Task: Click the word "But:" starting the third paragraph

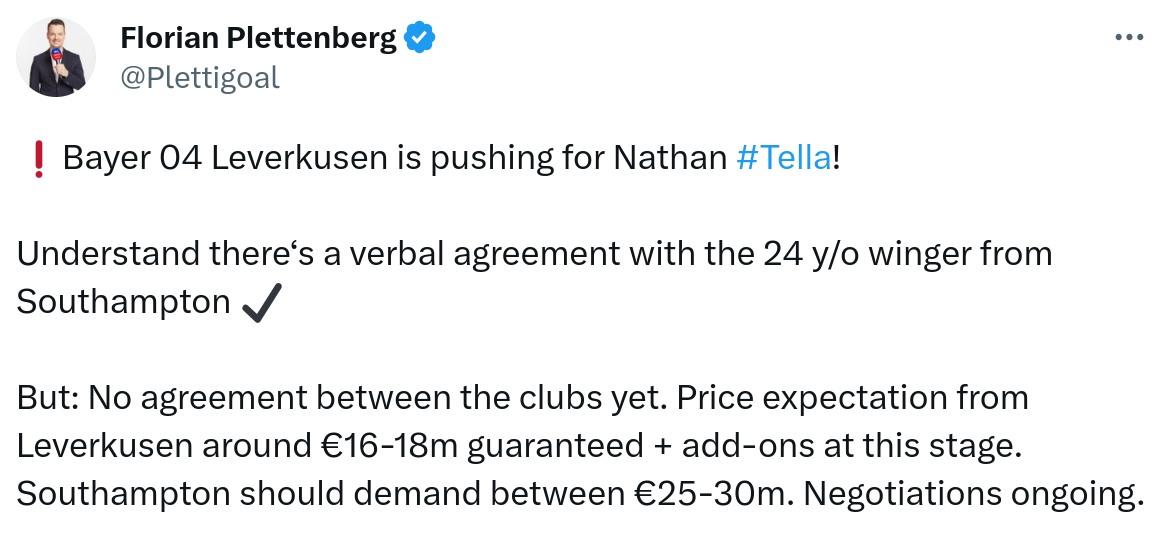Action: (x=48, y=398)
